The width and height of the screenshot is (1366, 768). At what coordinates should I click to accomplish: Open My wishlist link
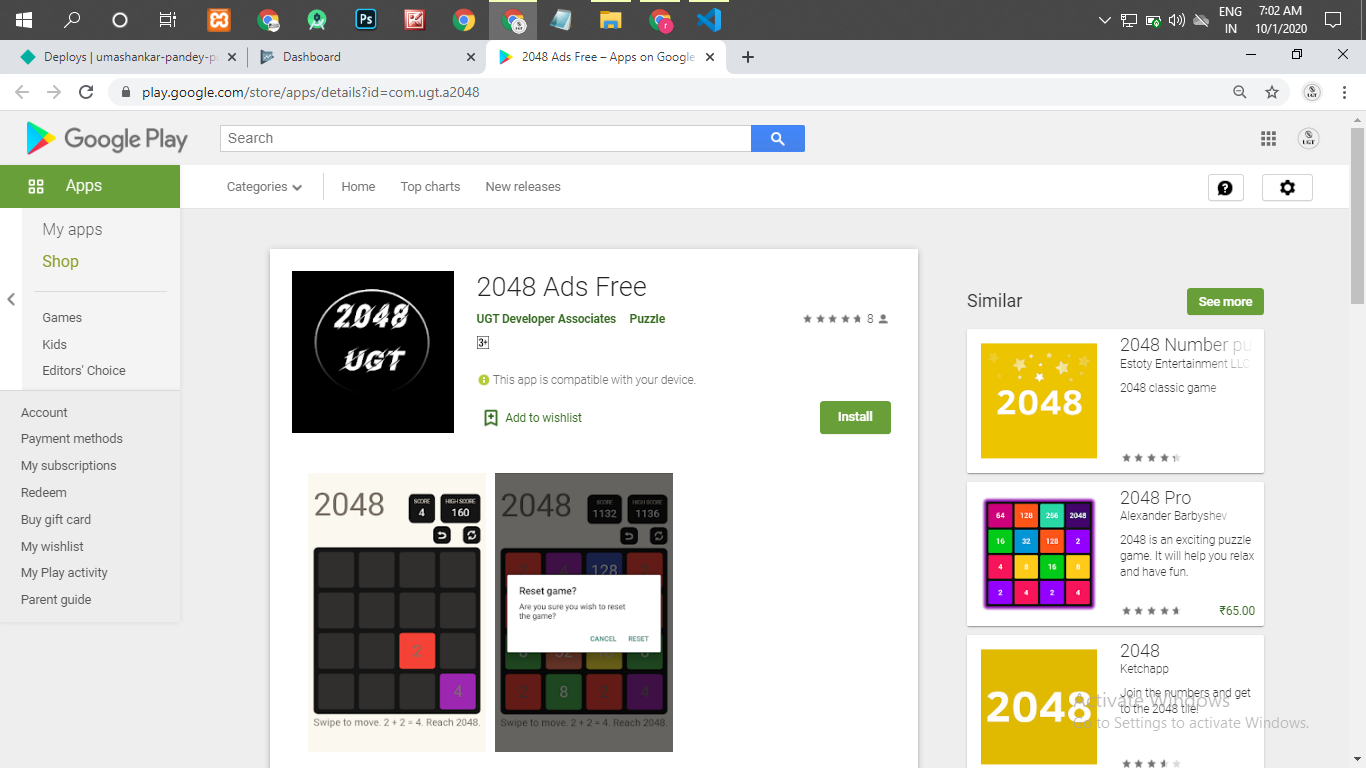pyautogui.click(x=52, y=546)
